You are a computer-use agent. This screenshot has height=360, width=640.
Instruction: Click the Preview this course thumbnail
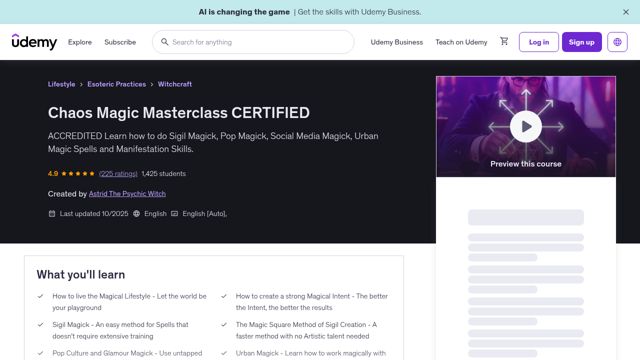(526, 127)
